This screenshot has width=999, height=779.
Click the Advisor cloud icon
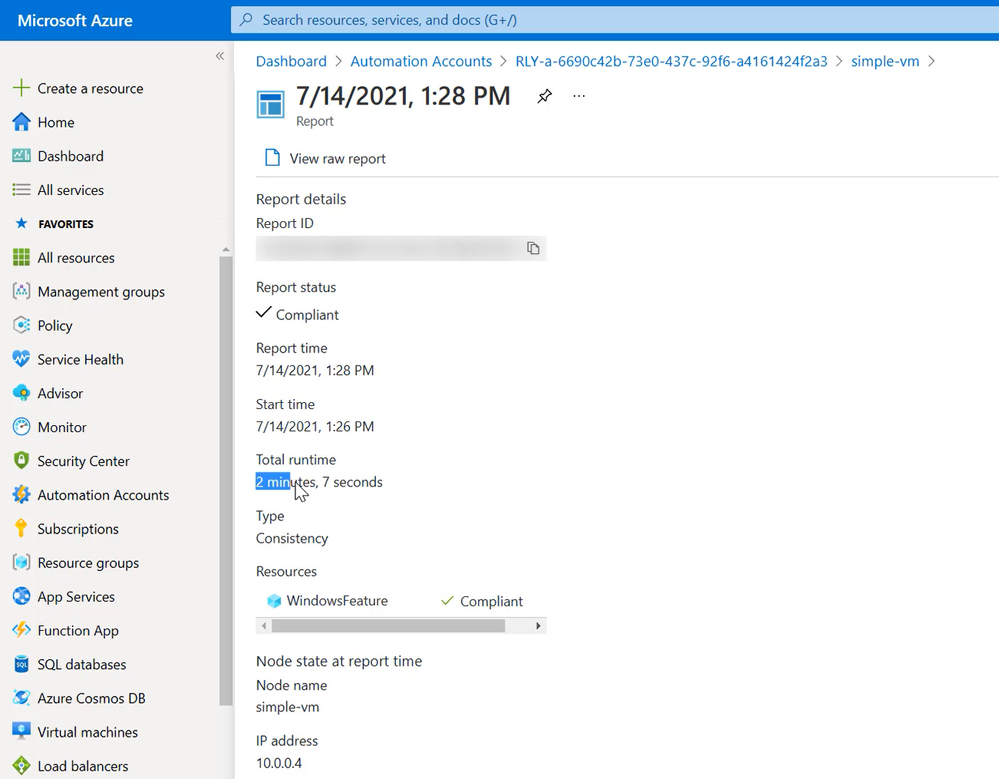click(x=21, y=393)
